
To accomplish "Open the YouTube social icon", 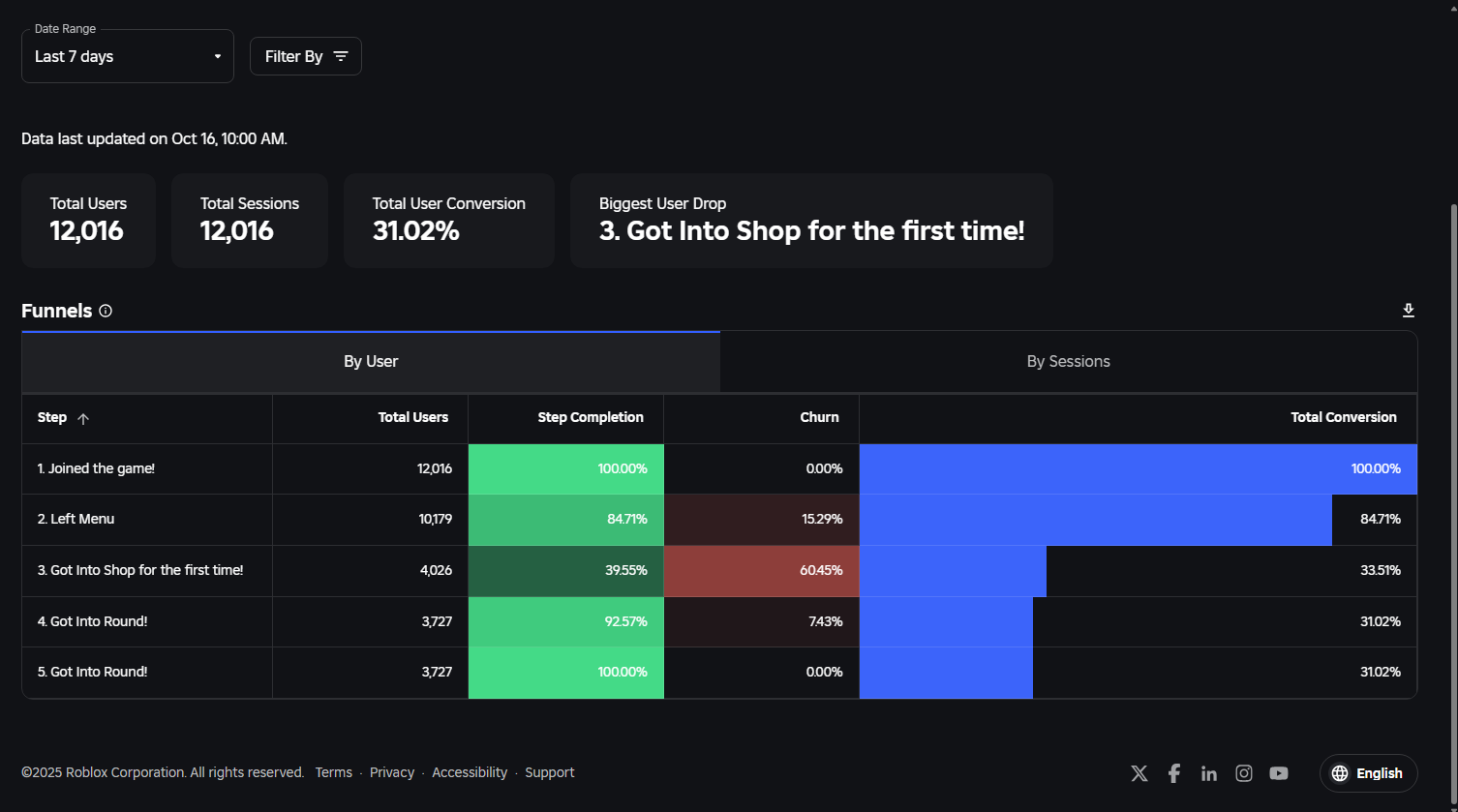I will click(x=1279, y=773).
